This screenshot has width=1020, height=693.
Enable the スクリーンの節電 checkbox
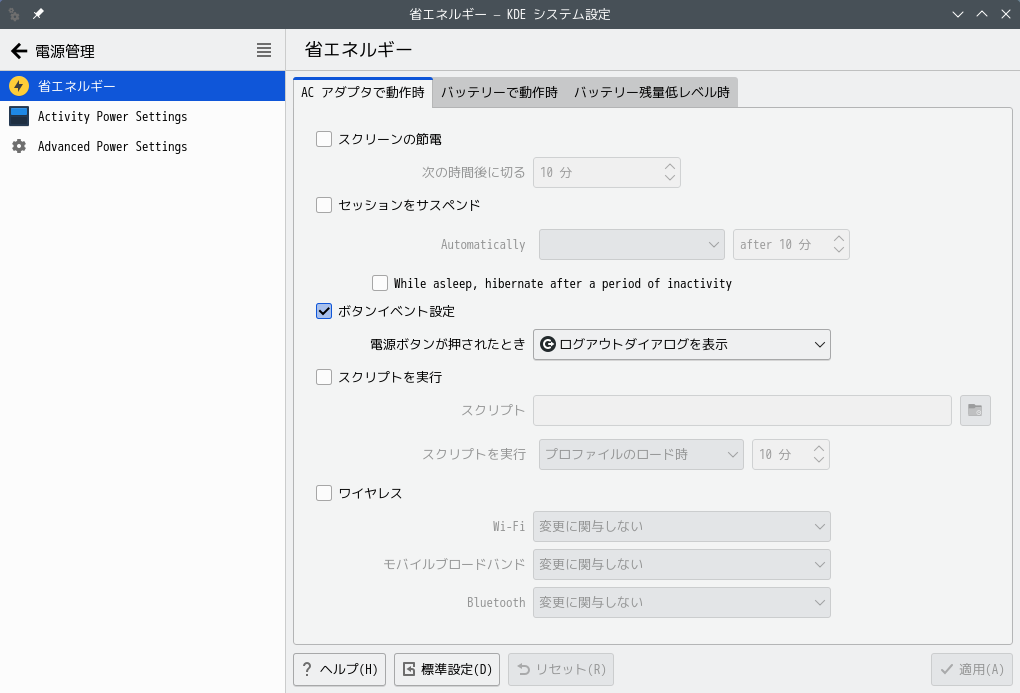(x=324, y=139)
